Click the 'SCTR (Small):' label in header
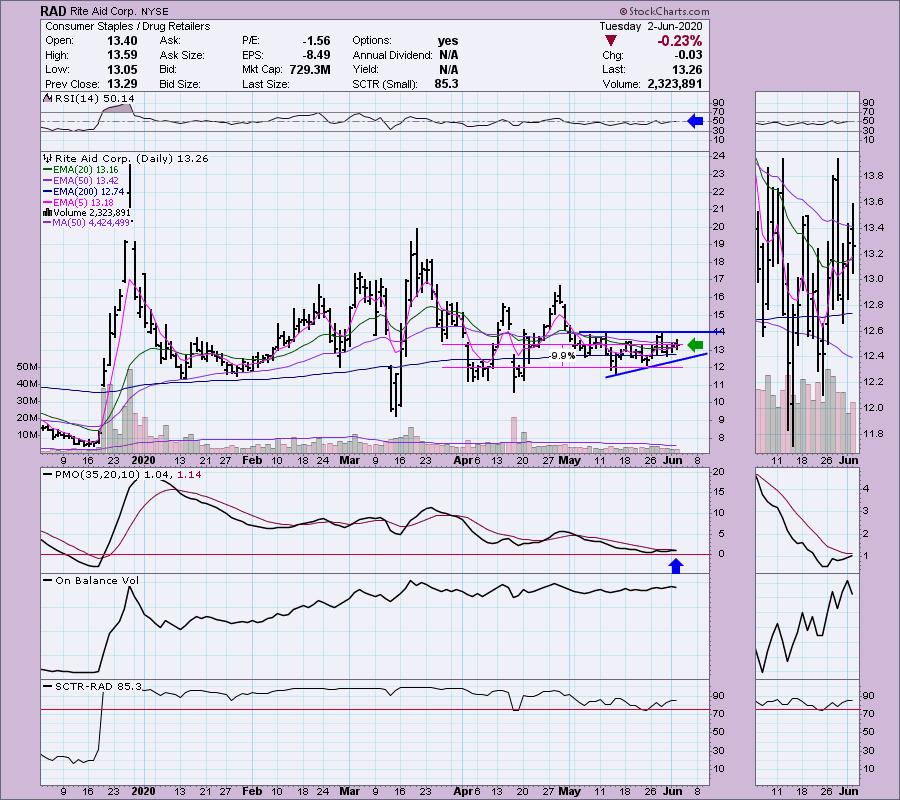Image resolution: width=900 pixels, height=800 pixels. pyautogui.click(x=385, y=84)
